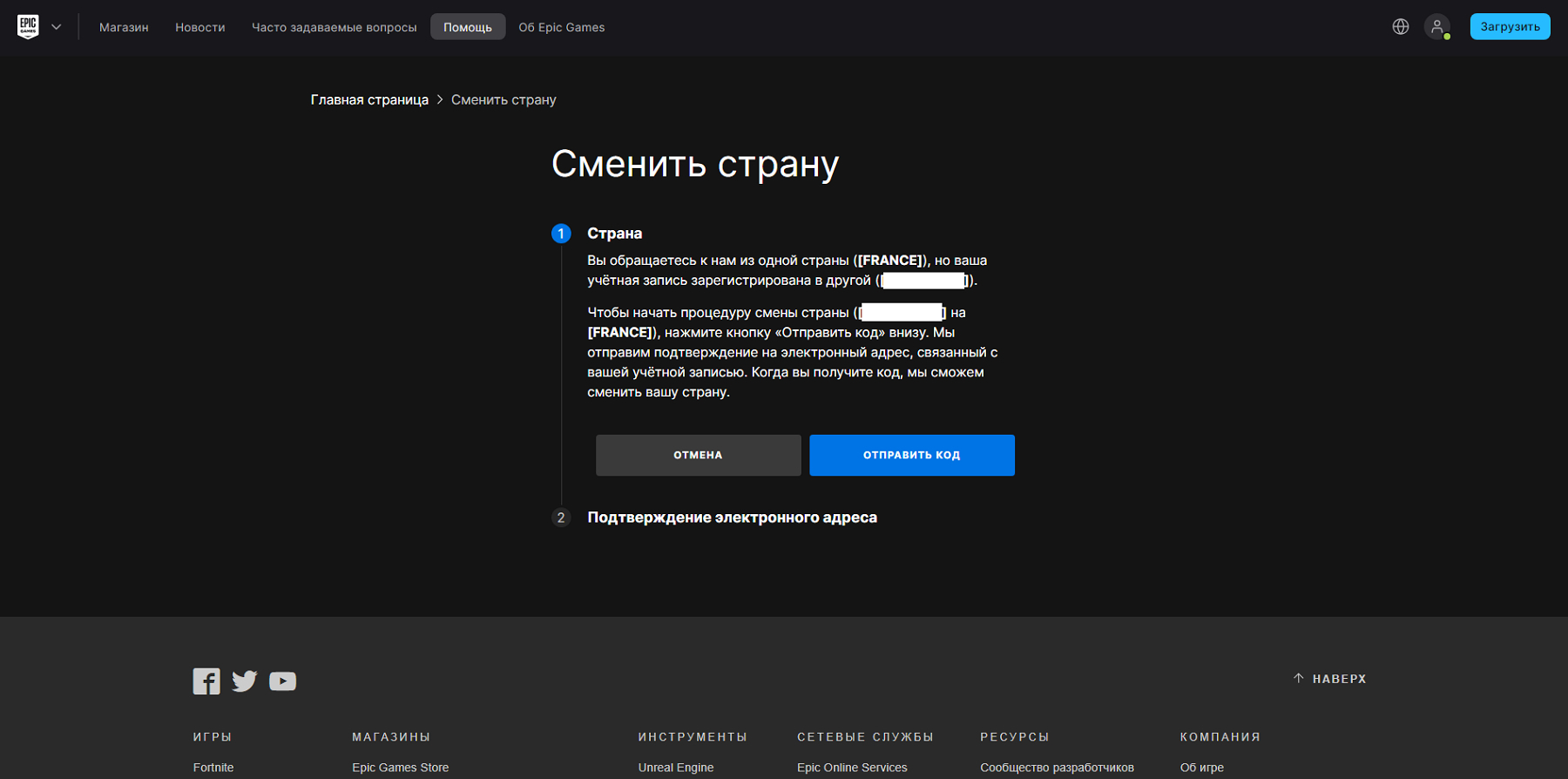Open the Новости menu item
The width and height of the screenshot is (1568, 779).
(200, 27)
